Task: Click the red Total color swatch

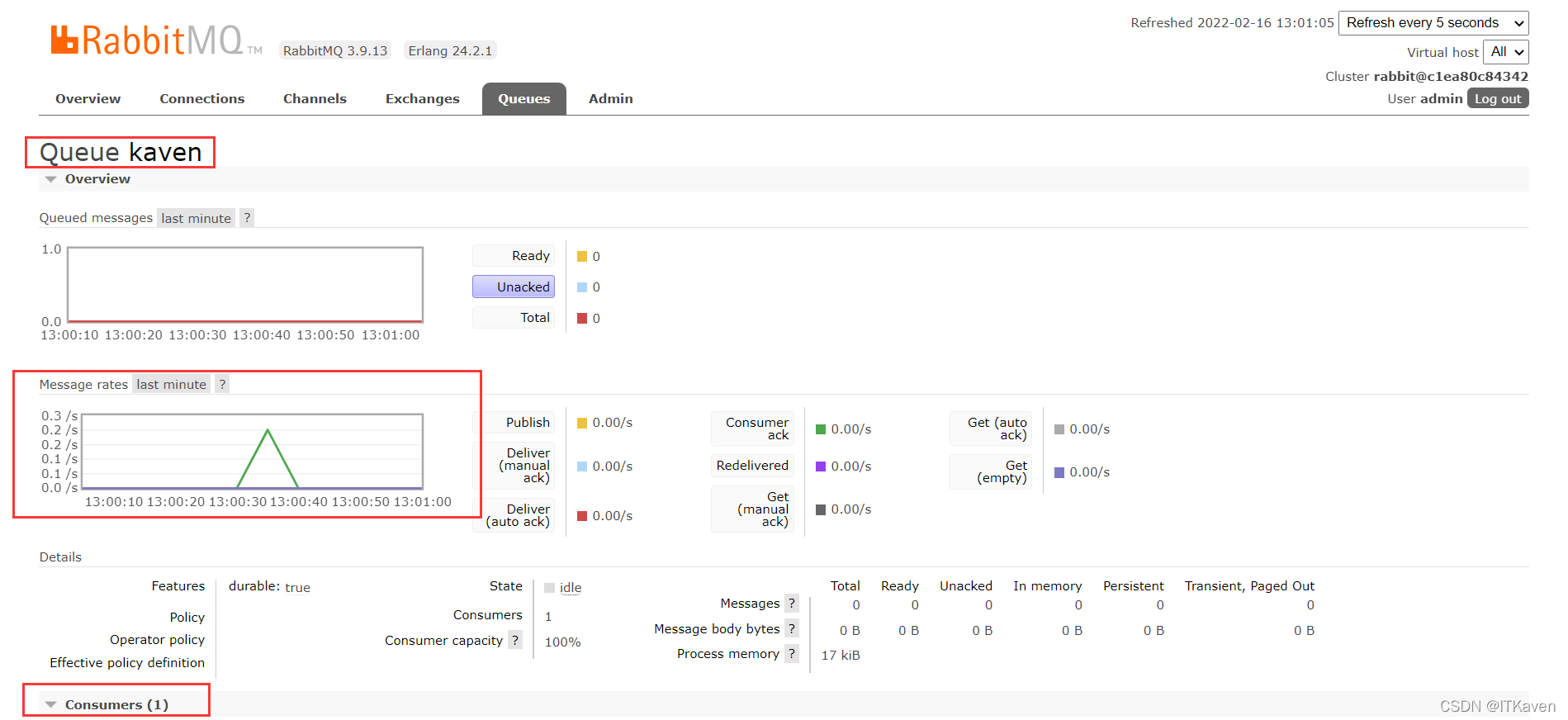Action: click(x=582, y=318)
